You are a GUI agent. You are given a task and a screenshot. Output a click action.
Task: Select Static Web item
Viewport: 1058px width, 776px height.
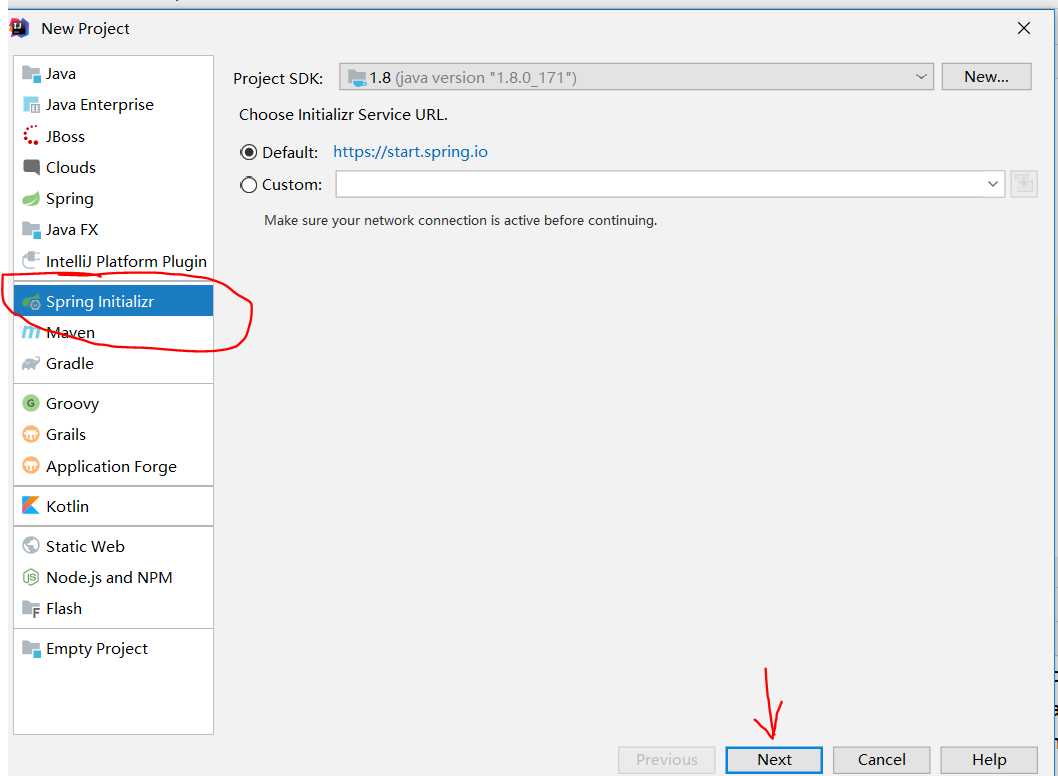coord(113,546)
